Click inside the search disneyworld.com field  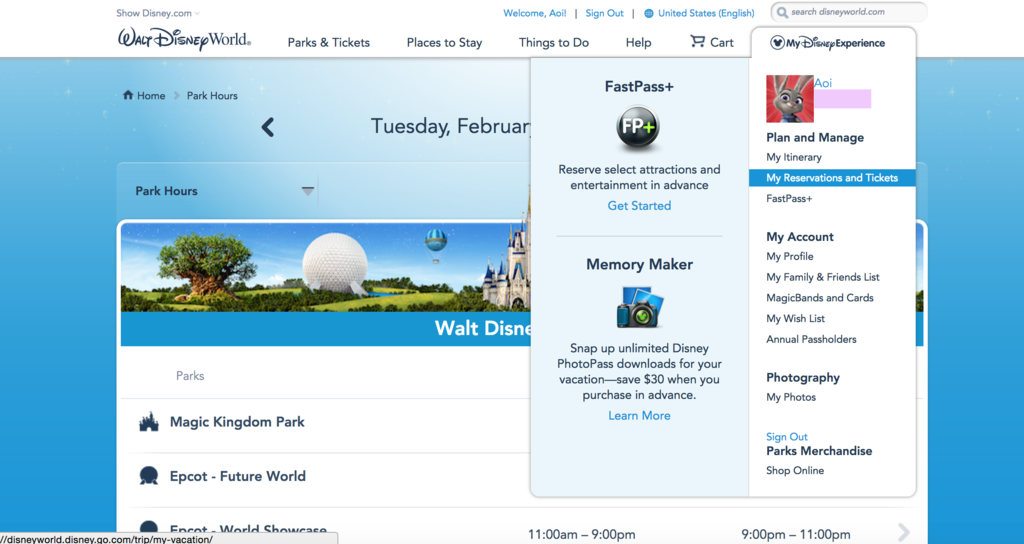(x=849, y=12)
